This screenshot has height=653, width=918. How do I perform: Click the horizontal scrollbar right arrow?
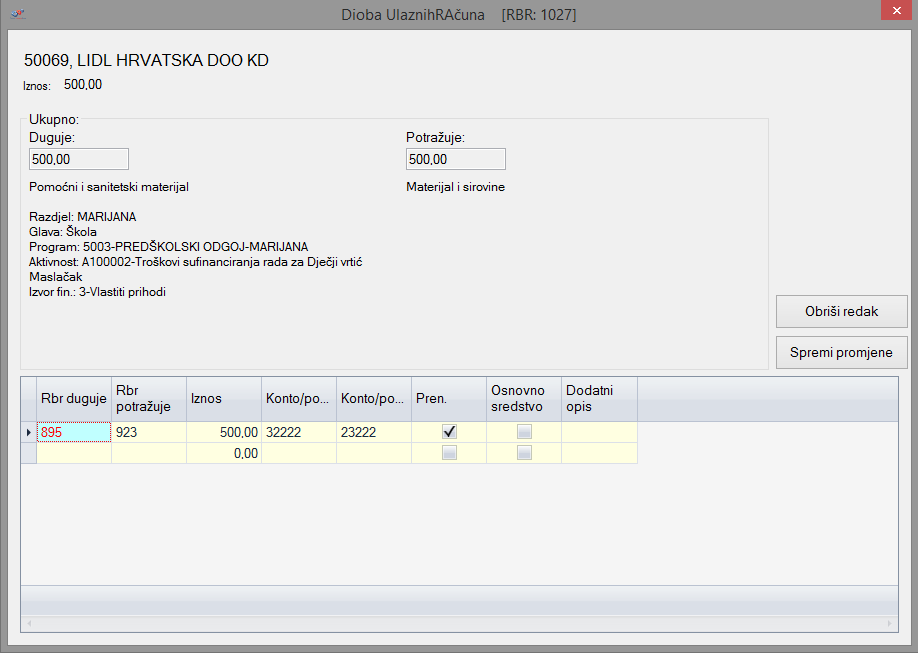point(891,624)
